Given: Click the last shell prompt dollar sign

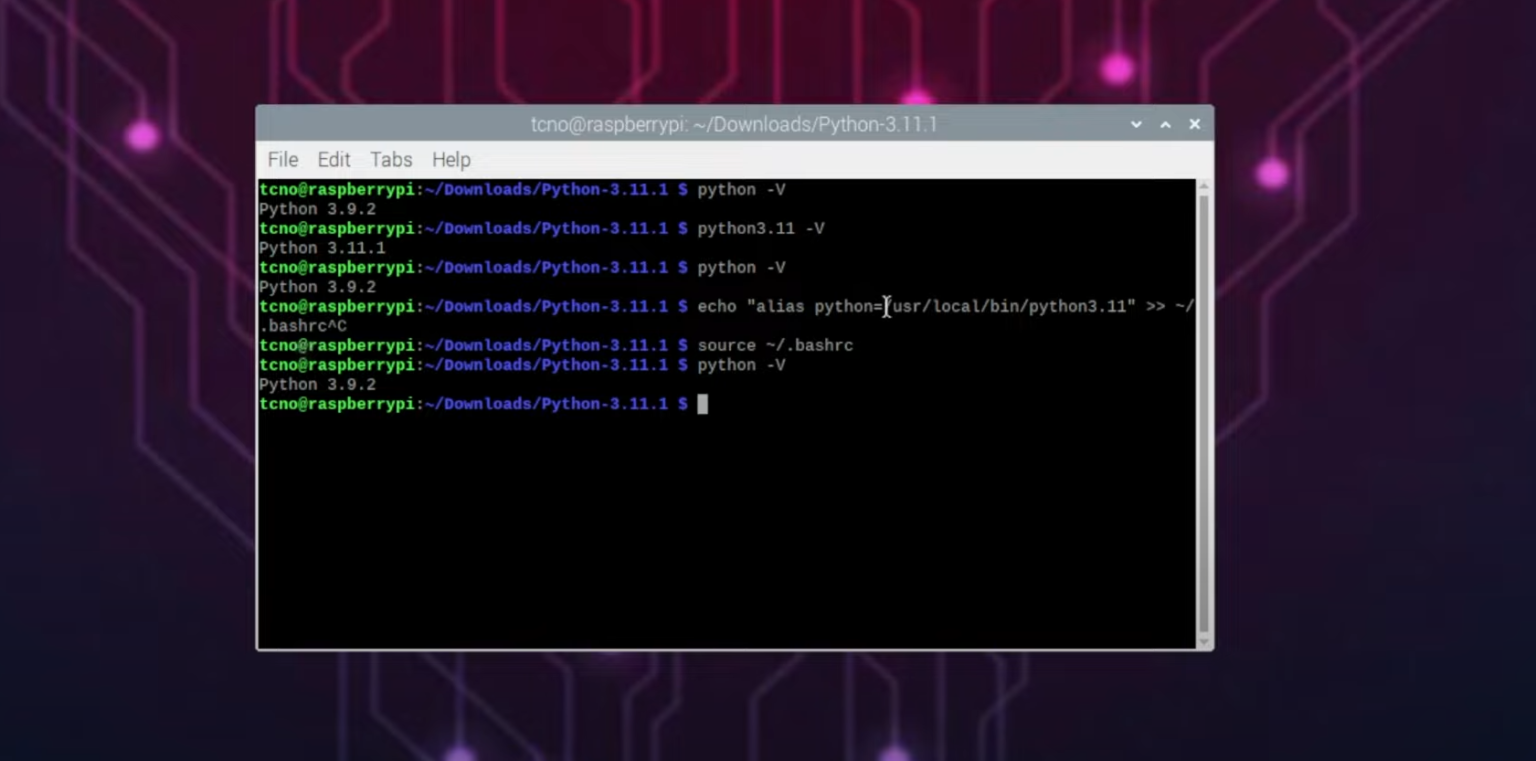Looking at the screenshot, I should [684, 404].
